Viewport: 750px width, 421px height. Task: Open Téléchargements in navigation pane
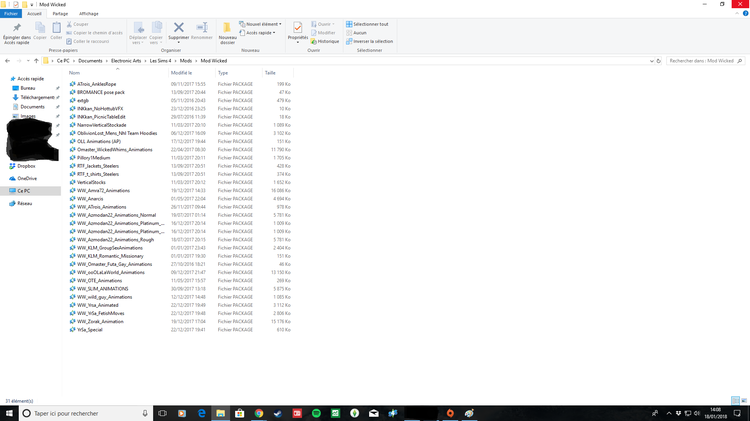37,97
